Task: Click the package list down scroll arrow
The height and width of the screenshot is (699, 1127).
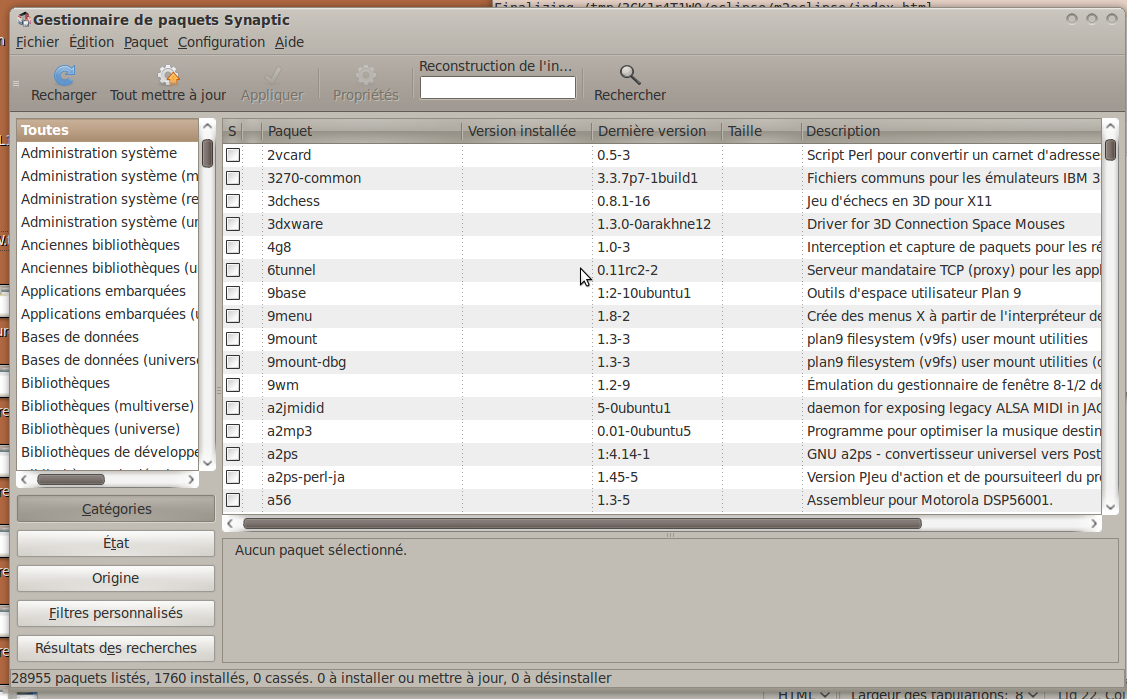Action: pos(1110,506)
